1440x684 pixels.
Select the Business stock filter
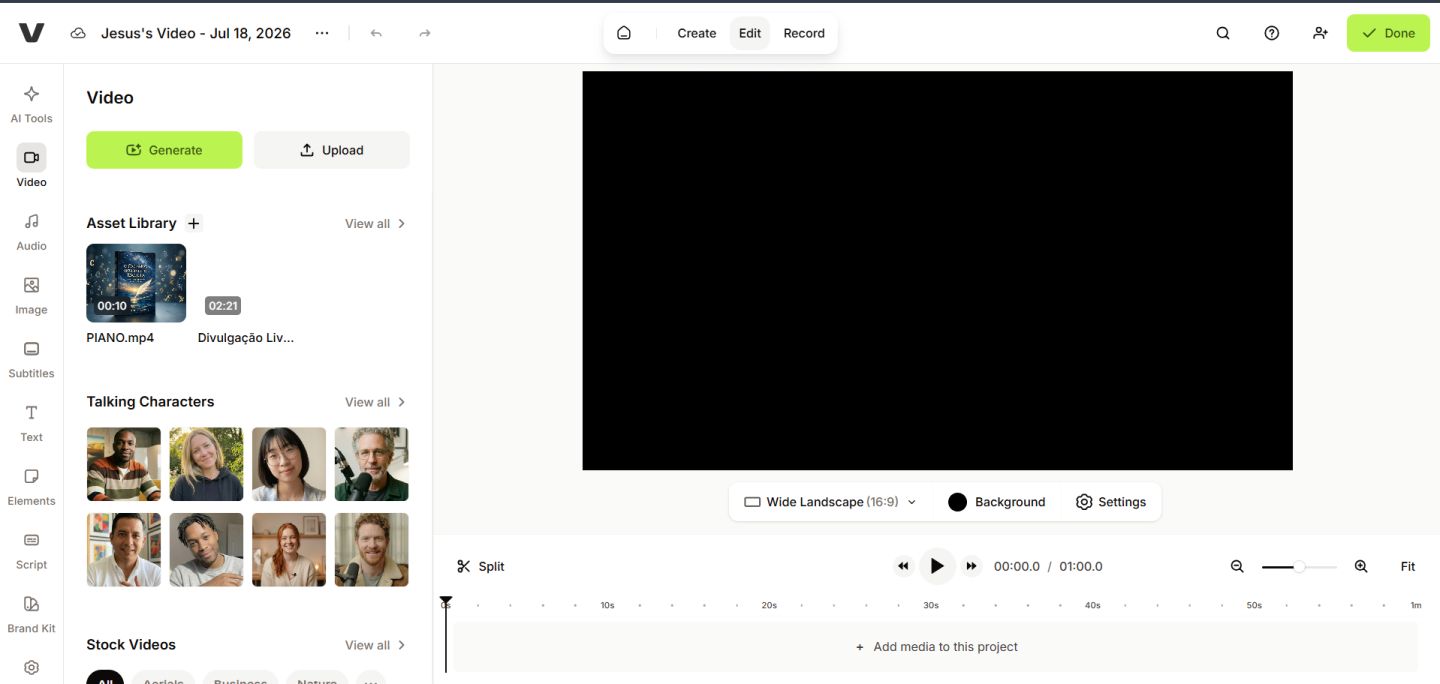240,678
